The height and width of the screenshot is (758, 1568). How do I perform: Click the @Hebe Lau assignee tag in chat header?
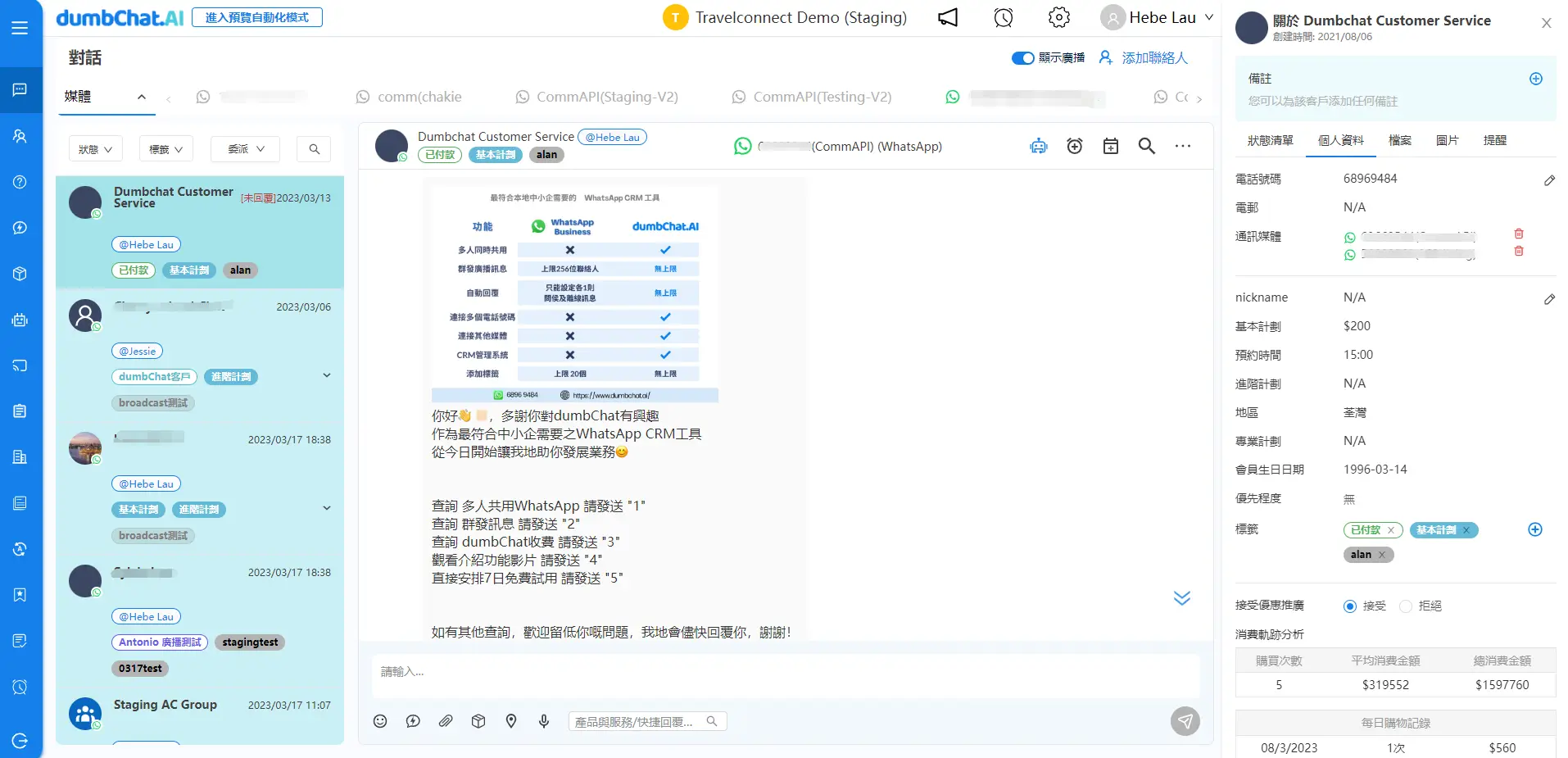point(612,138)
